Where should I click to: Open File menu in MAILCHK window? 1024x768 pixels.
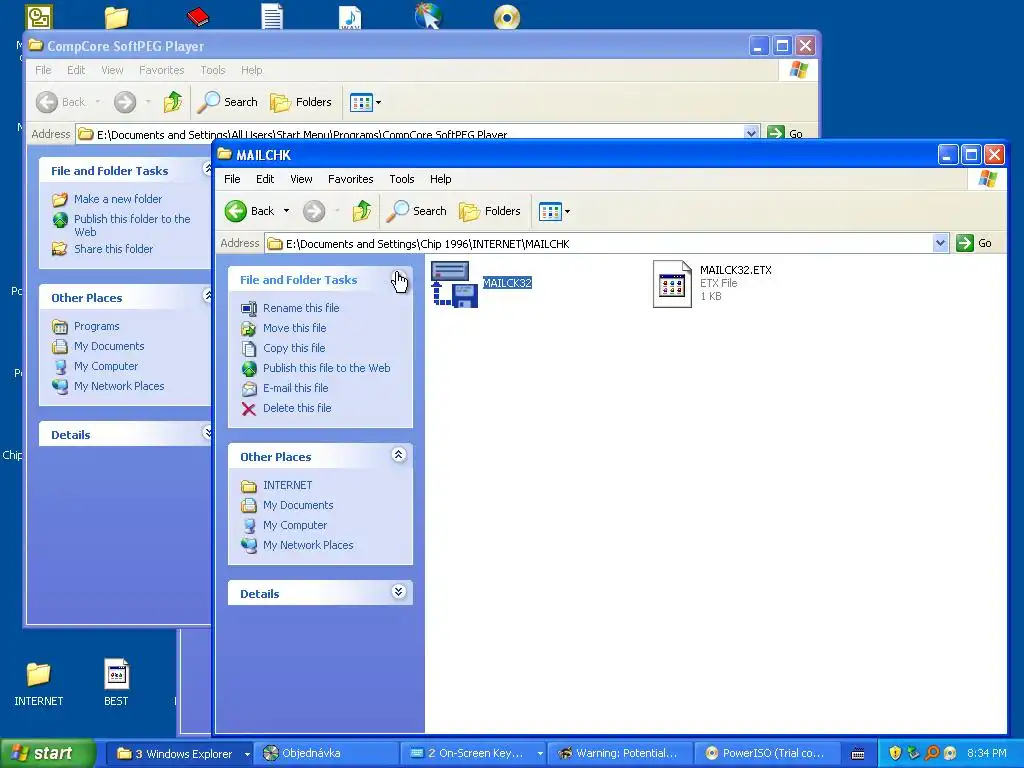232,179
